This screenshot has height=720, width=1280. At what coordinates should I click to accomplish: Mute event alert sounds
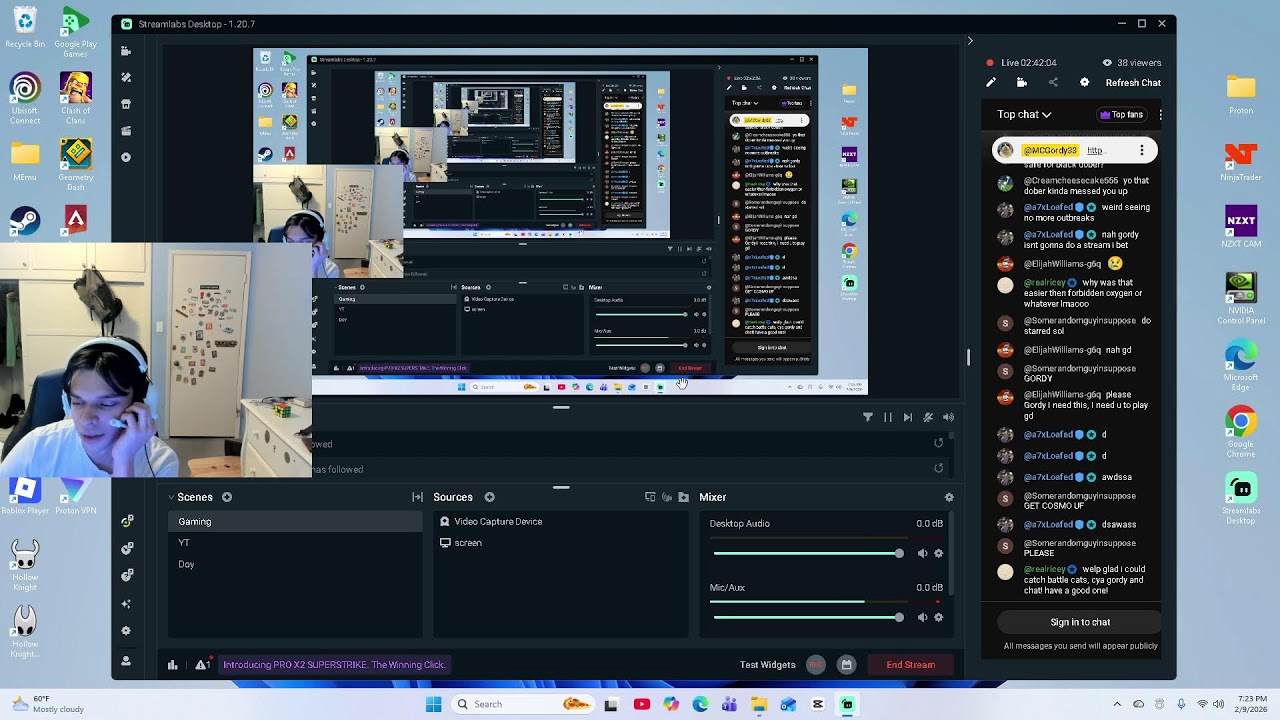click(948, 417)
